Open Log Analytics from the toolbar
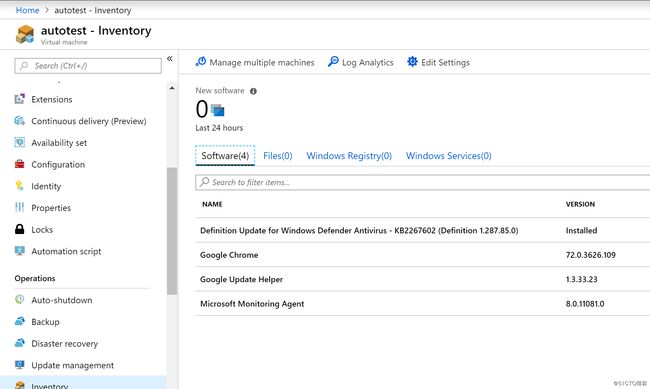Image resolution: width=650 pixels, height=389 pixels. (361, 62)
